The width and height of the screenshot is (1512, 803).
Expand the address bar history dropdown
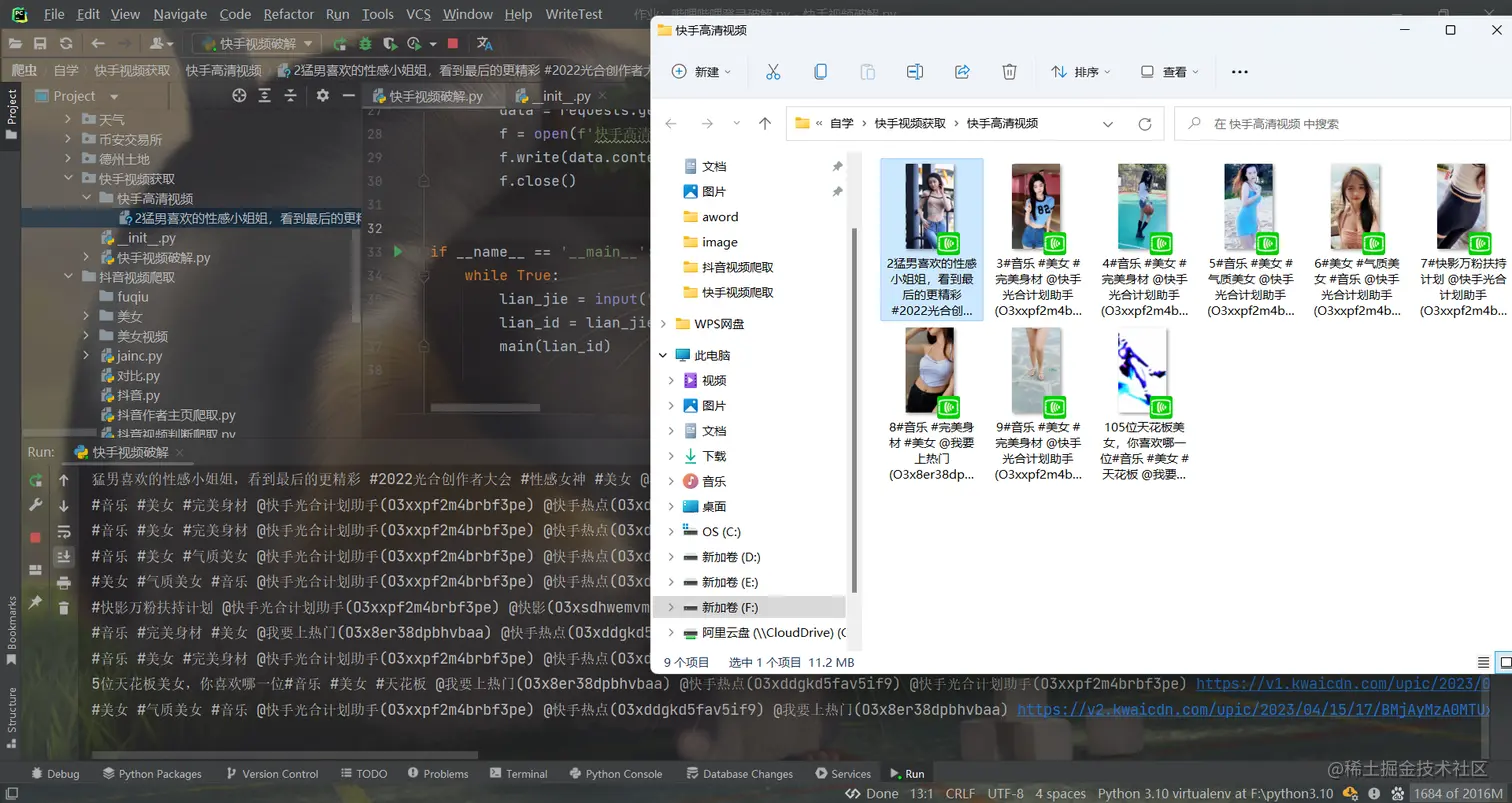pyautogui.click(x=1108, y=124)
